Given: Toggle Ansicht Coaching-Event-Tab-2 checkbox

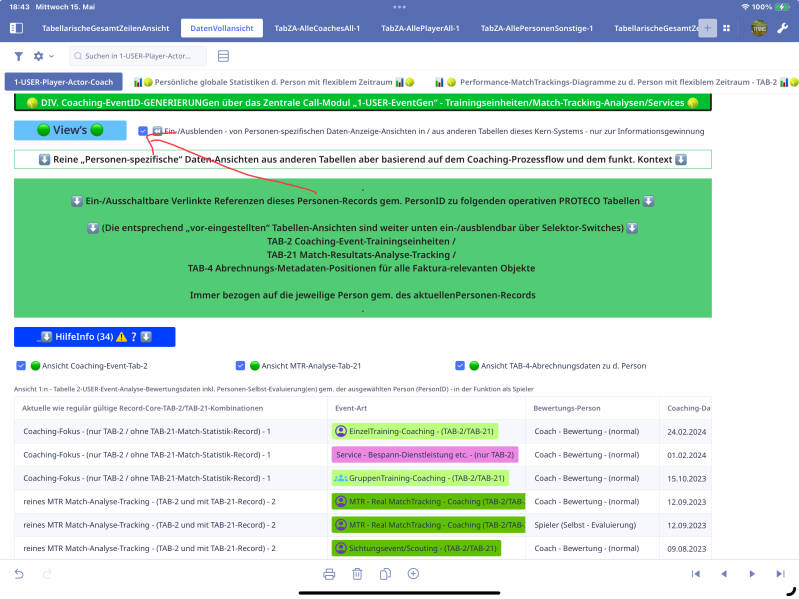Looking at the screenshot, I should pos(21,365).
